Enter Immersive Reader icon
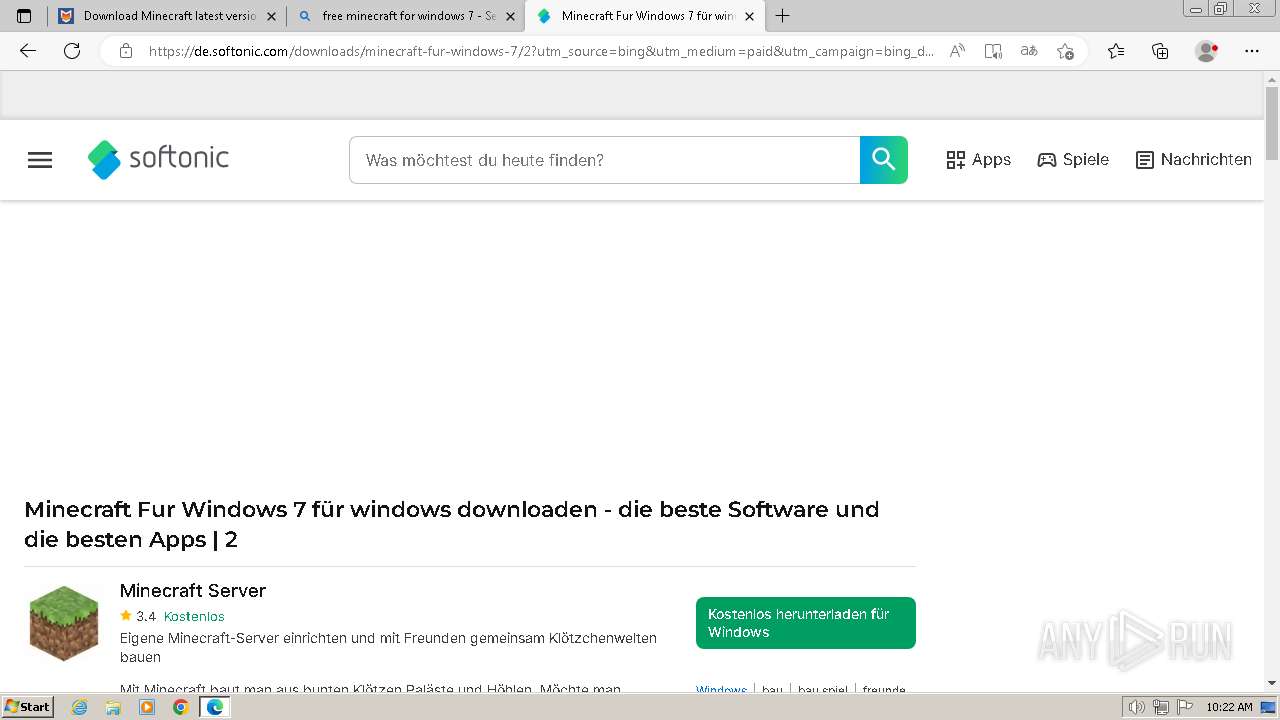Screen dimensions: 1280x720 993,51
